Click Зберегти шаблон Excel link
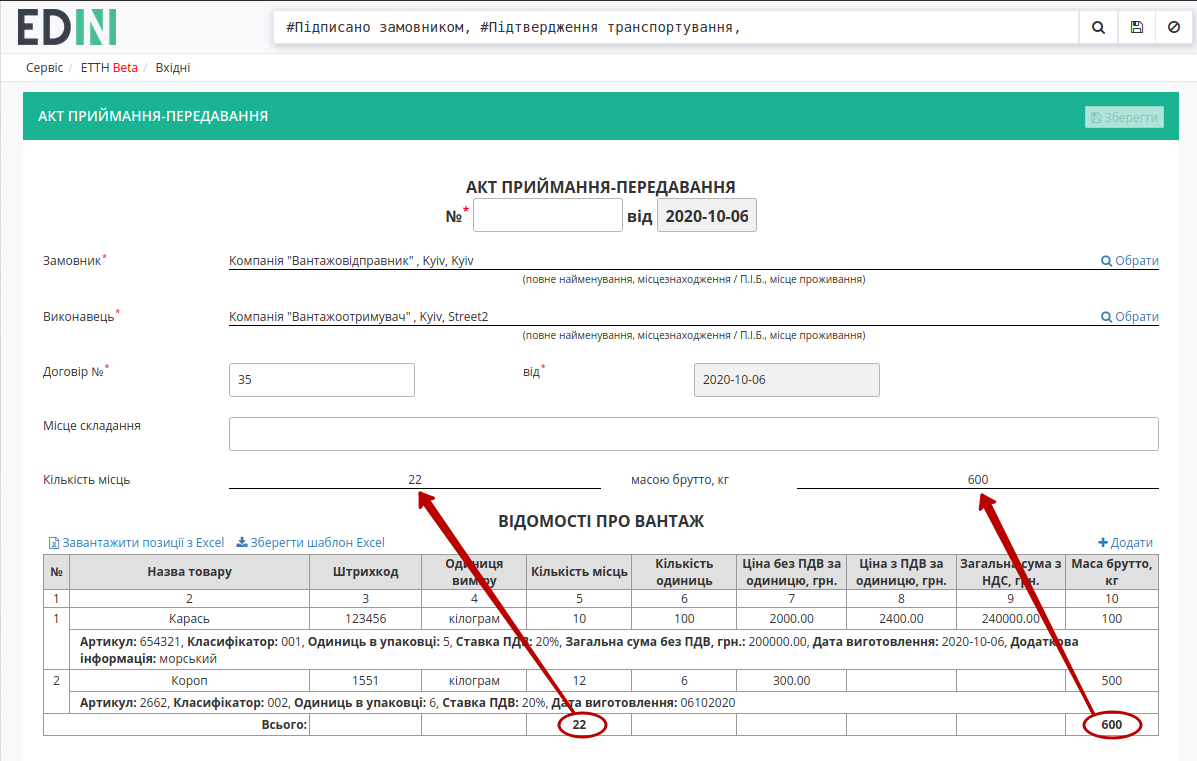 pos(310,543)
